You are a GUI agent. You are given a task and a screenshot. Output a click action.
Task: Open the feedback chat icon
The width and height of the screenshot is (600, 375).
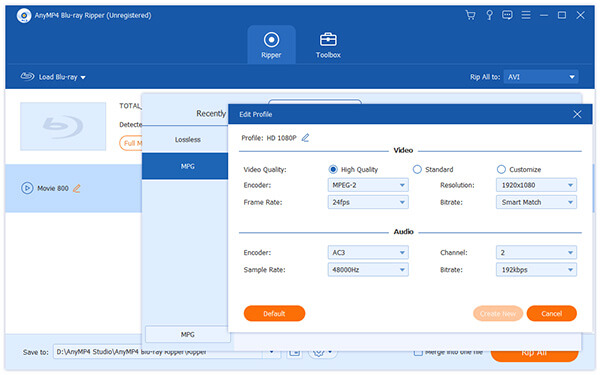[507, 15]
